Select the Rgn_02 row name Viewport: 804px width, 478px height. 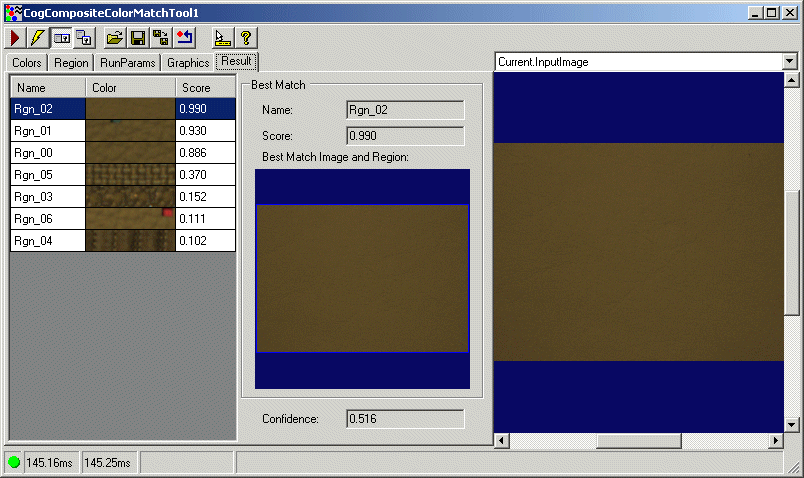48,109
